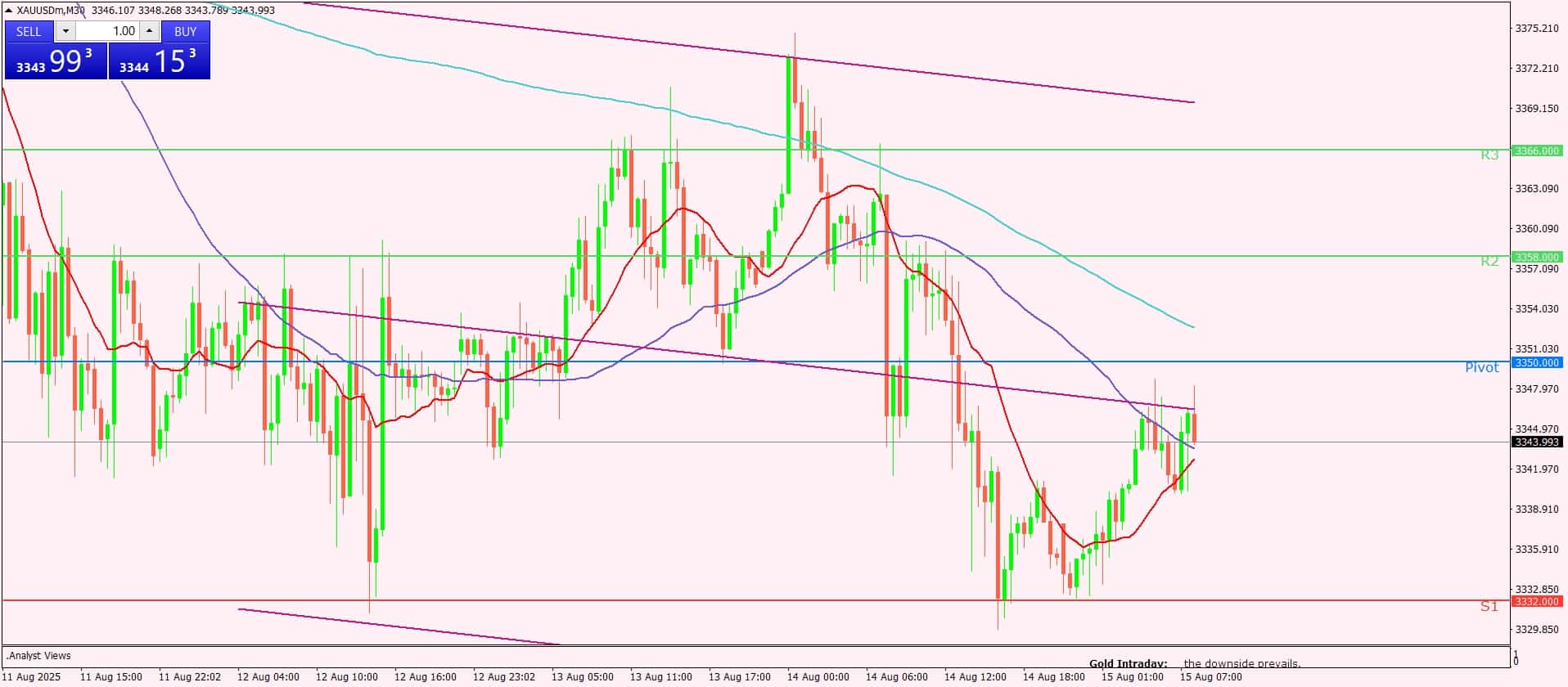Click 'the downside prevails.' text
The width and height of the screenshot is (1568, 687).
pos(1242,663)
